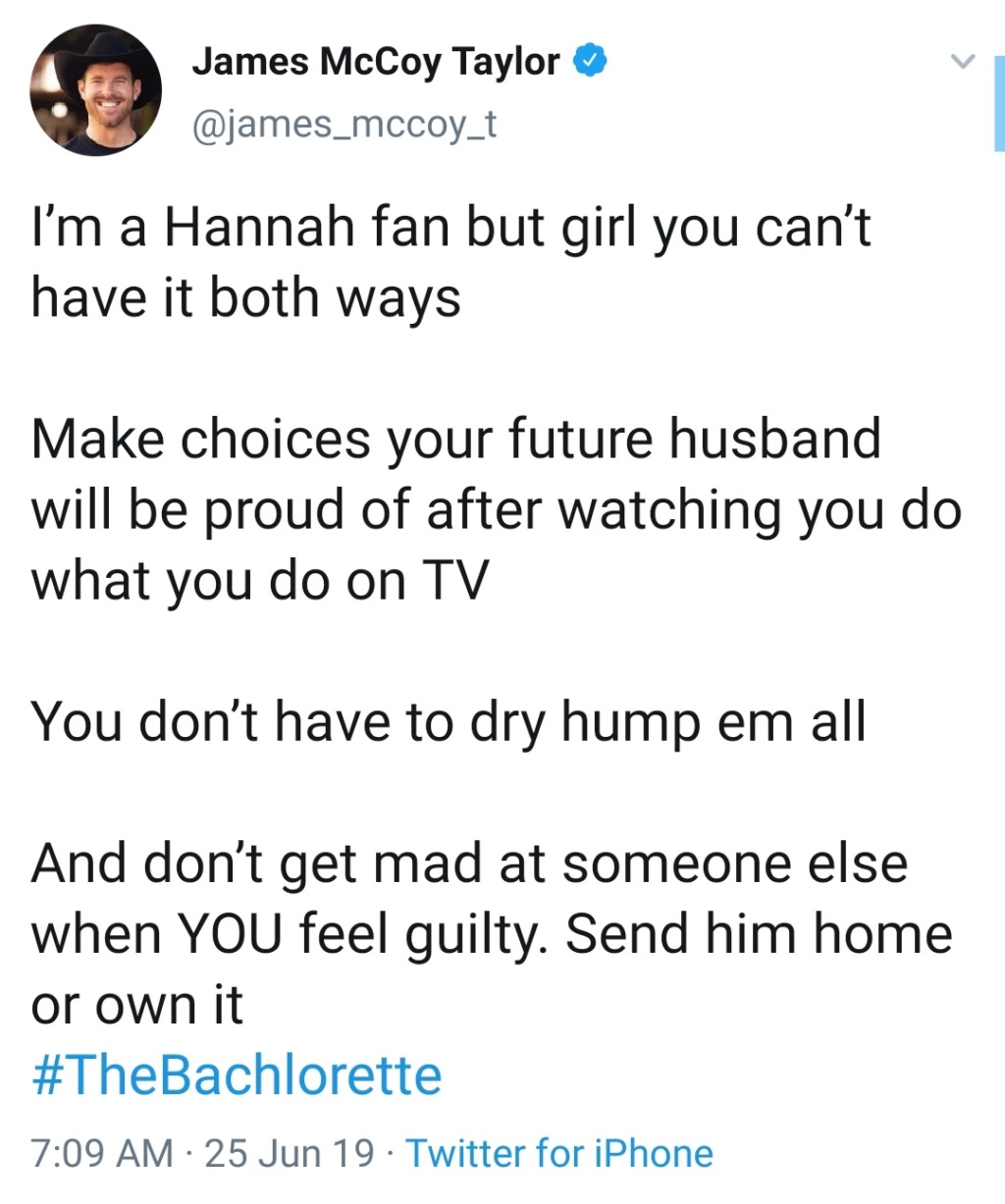The image size is (1005, 1204).
Task: Click the 25 Jun 19 date
Action: [290, 1154]
